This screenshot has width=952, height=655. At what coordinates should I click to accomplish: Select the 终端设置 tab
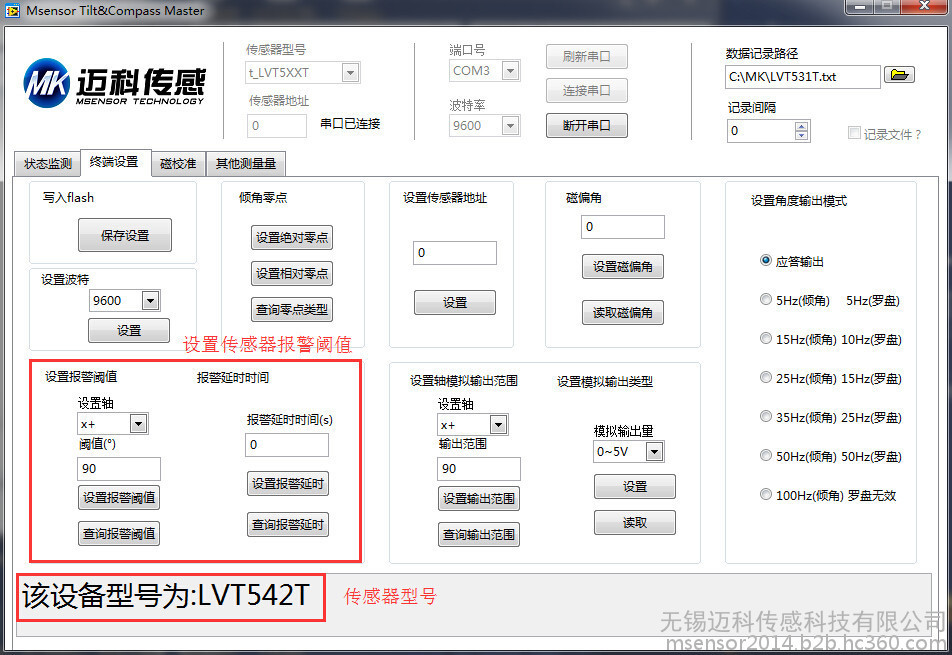click(x=115, y=162)
